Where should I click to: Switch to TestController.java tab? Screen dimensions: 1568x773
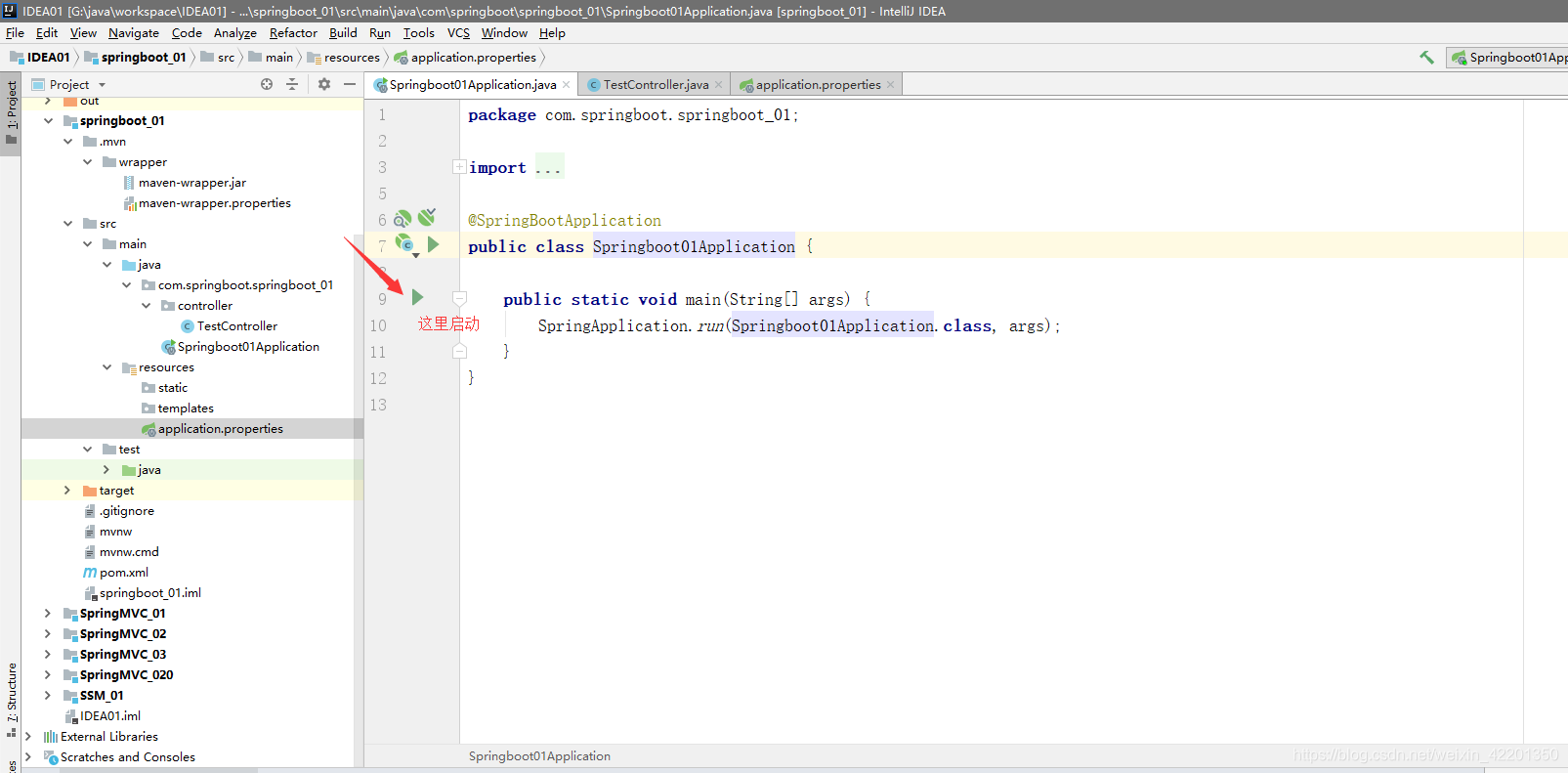tap(655, 85)
